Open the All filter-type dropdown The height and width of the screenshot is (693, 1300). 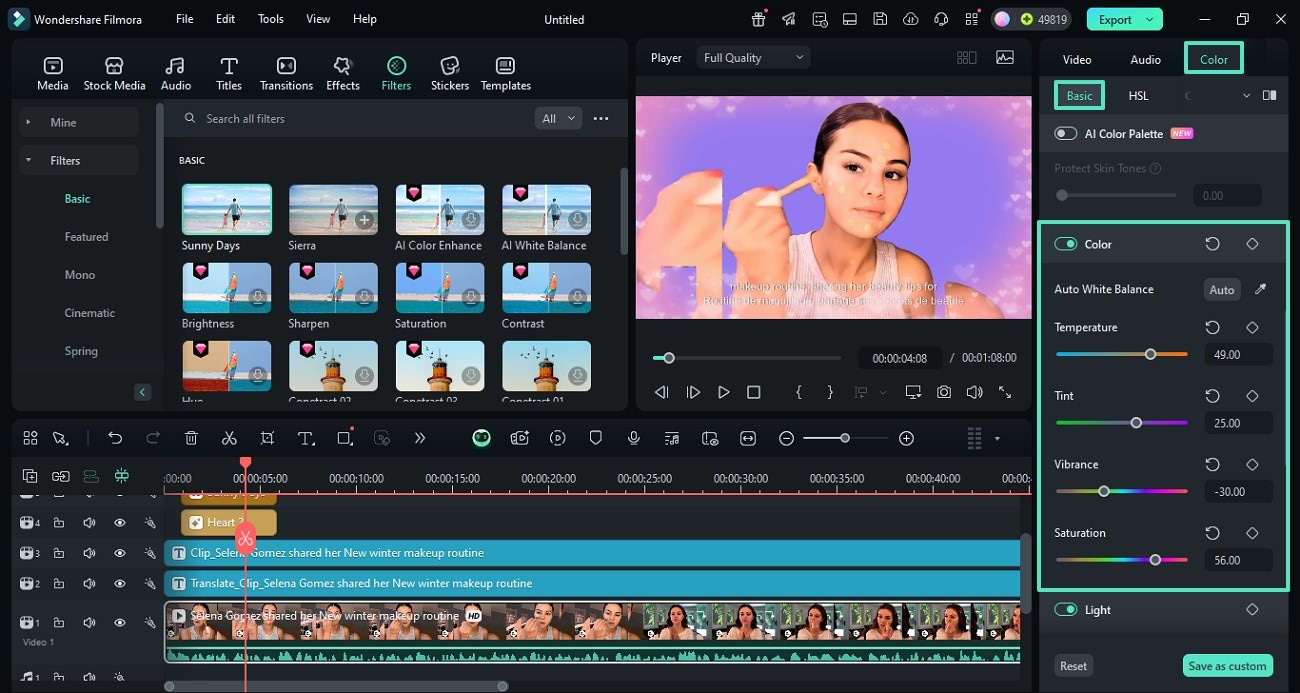tap(558, 118)
